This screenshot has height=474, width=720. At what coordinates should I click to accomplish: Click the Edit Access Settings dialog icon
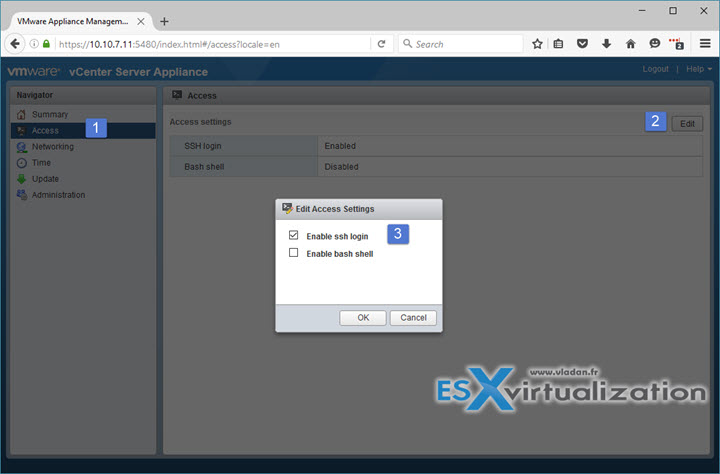[x=287, y=209]
